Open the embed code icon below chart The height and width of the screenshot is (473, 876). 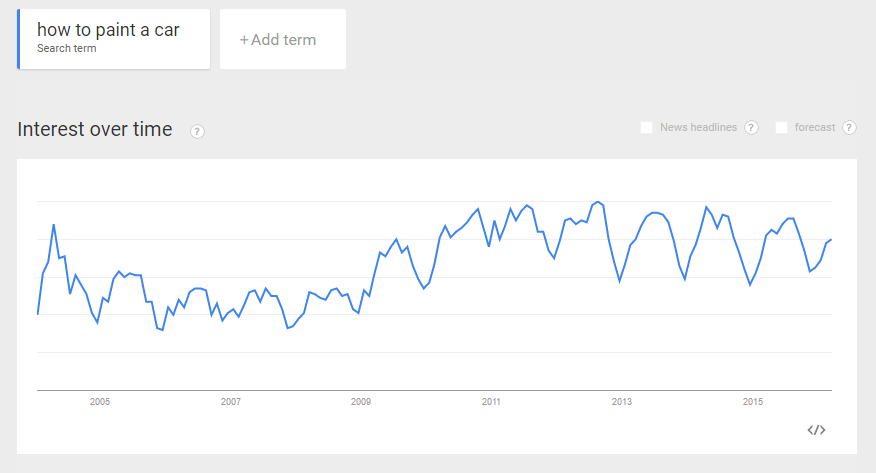816,430
